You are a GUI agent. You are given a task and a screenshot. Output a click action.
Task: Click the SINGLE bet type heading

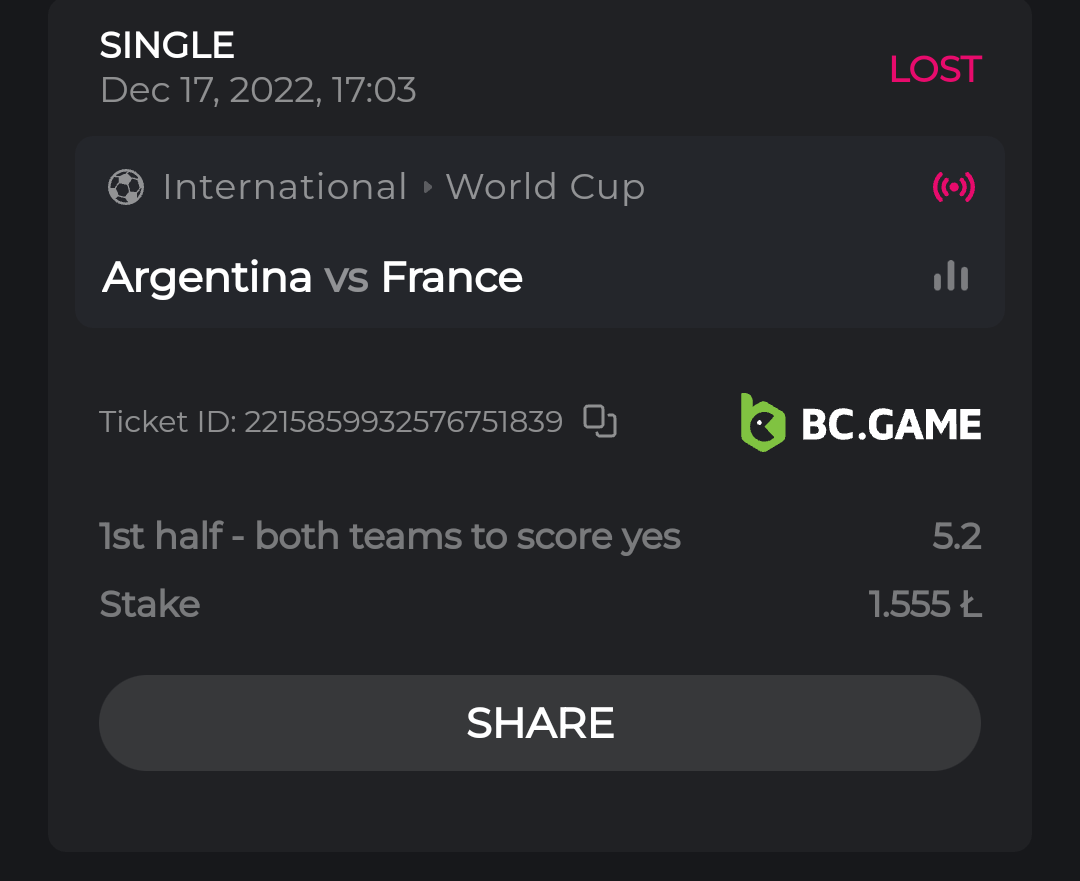[167, 45]
